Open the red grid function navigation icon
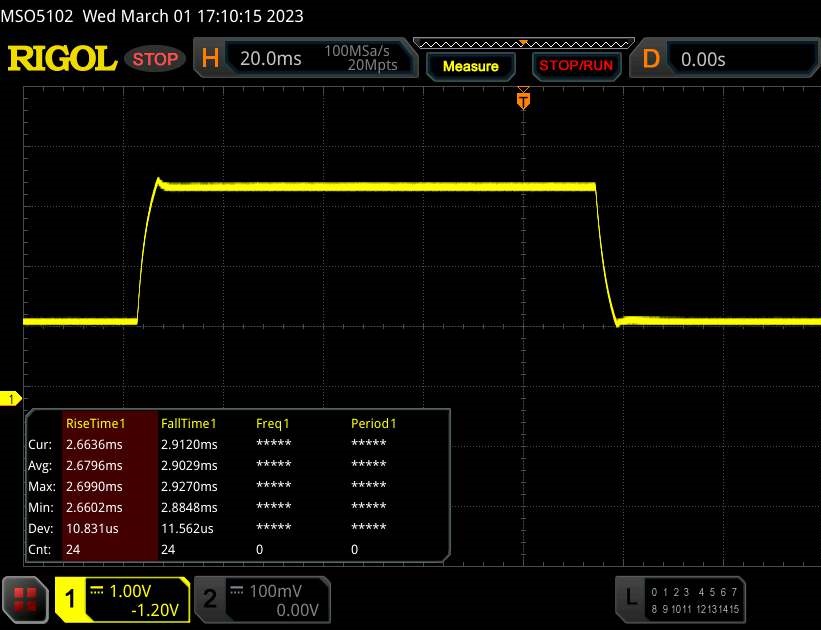 [x=25, y=600]
